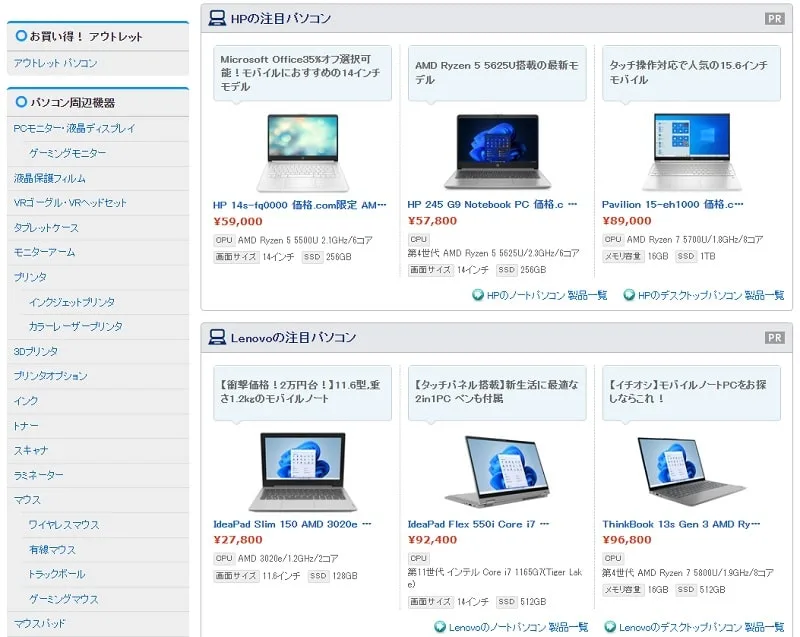Screen dimensions: 800x637
Task: Click the laptop icon beside HPの注目パソコン
Action: [217, 18]
